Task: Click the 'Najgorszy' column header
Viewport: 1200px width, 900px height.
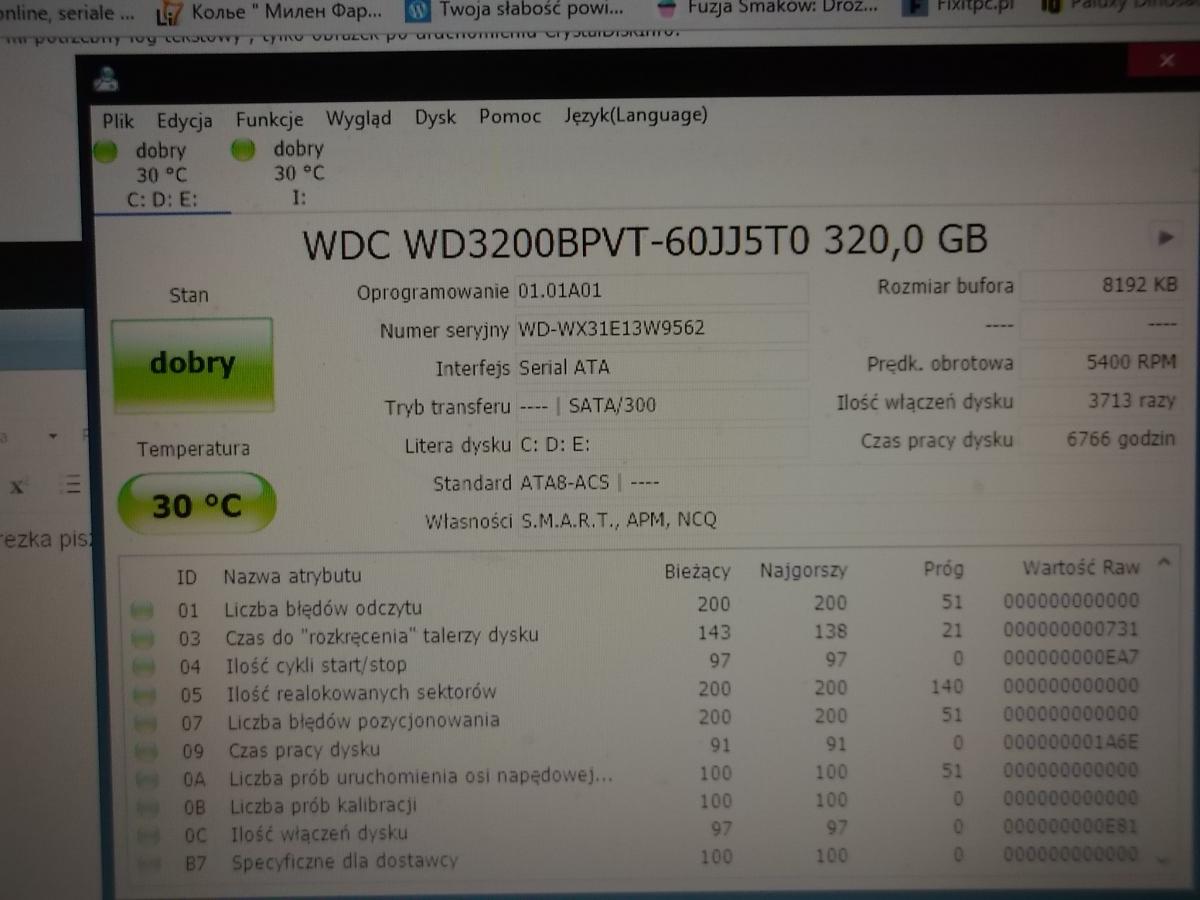Action: (x=803, y=571)
